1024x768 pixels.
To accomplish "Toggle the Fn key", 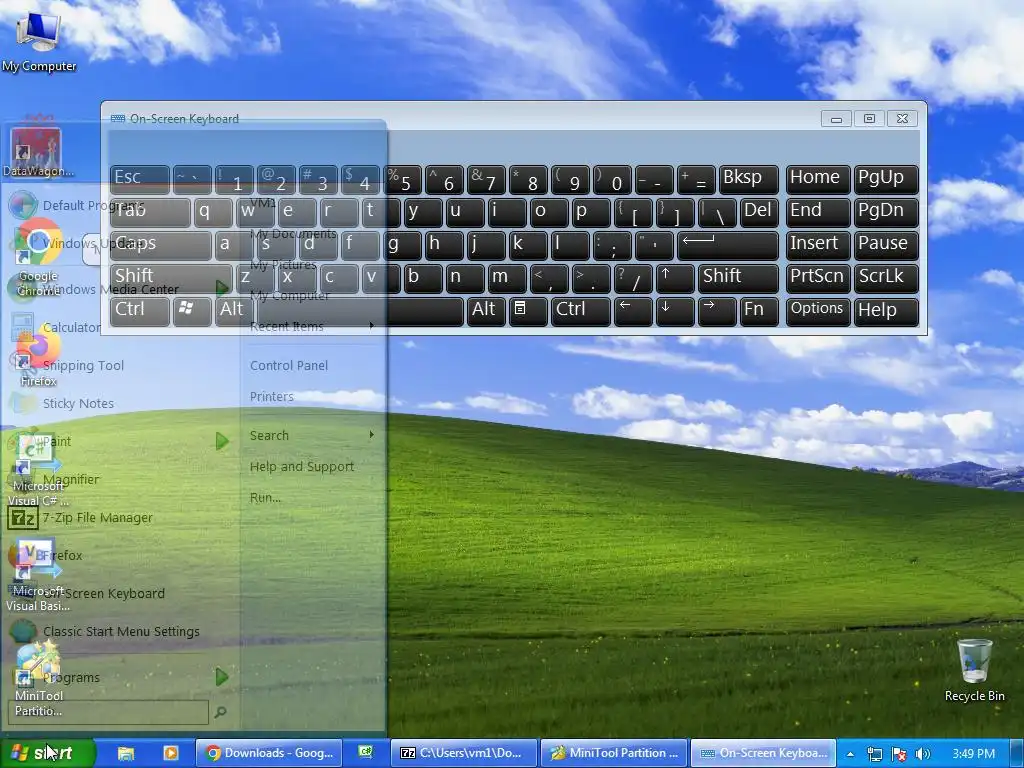I will click(x=759, y=312).
